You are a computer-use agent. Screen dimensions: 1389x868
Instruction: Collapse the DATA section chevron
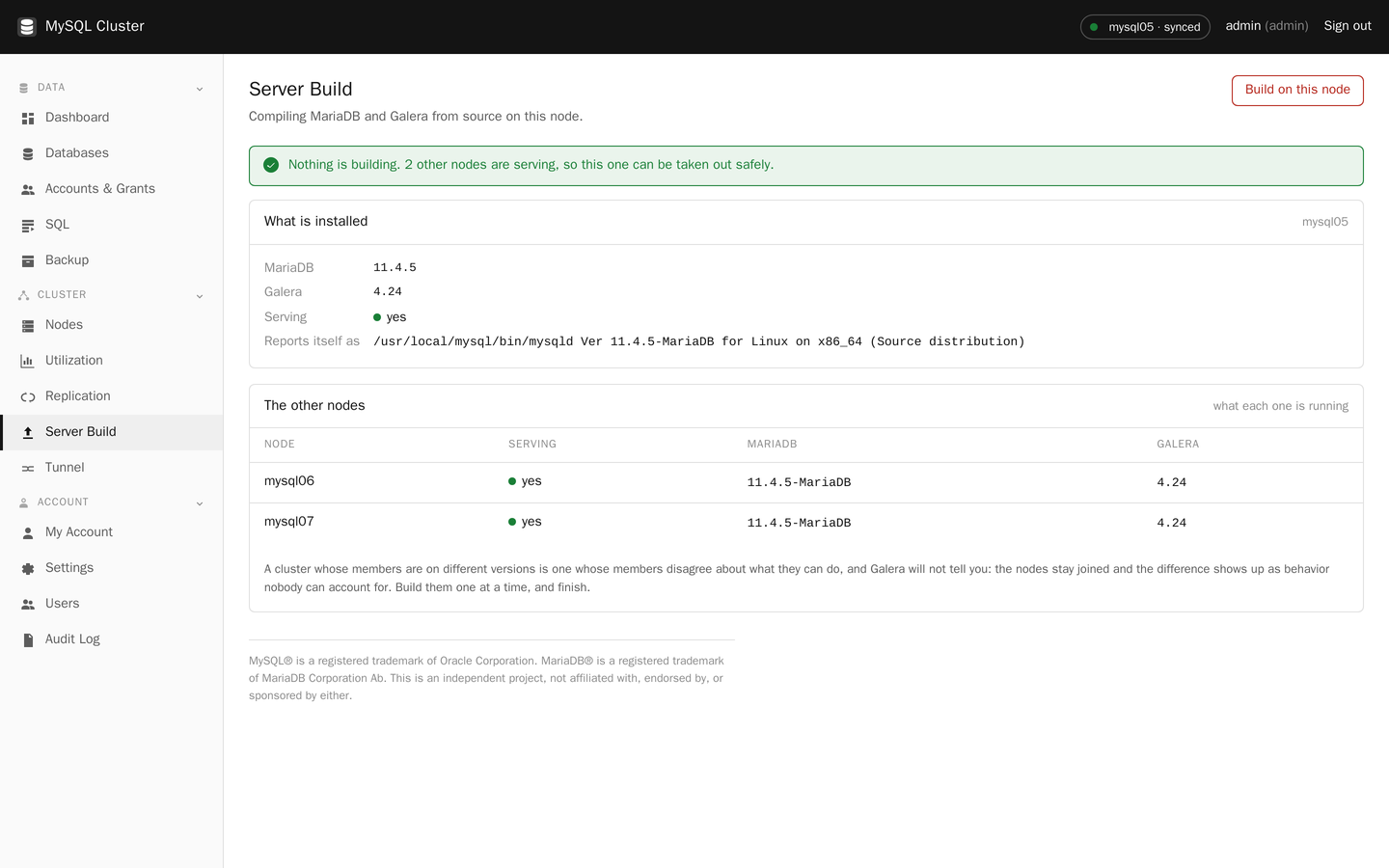(200, 89)
